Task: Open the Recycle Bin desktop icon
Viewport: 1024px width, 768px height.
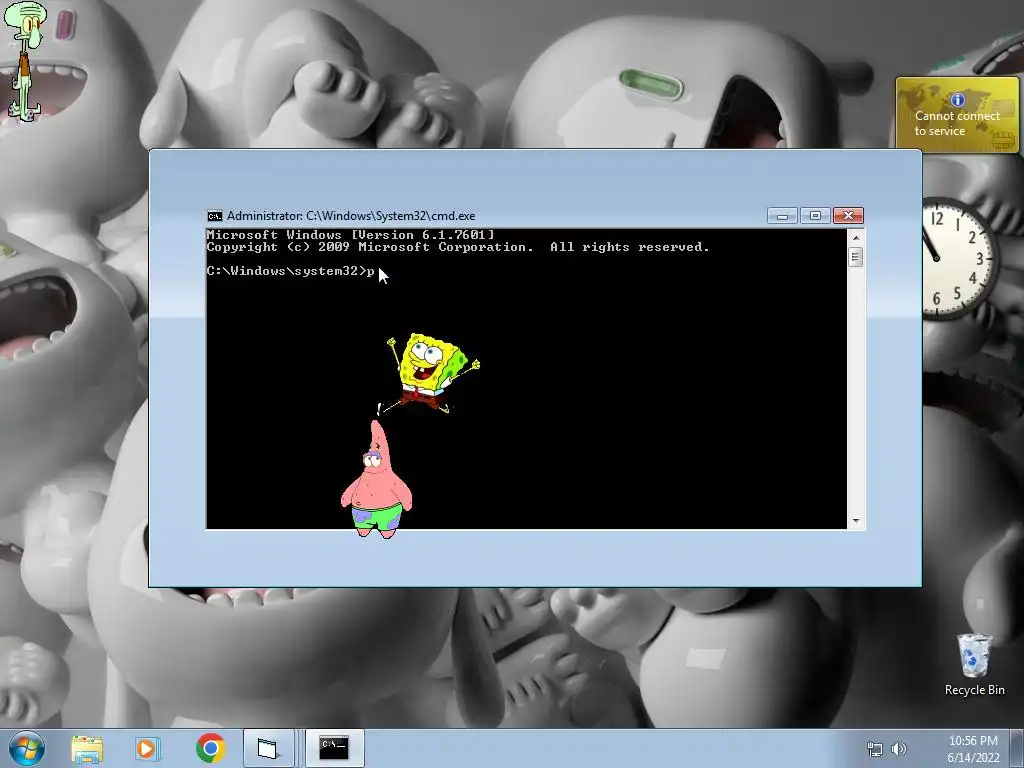Action: (x=974, y=664)
